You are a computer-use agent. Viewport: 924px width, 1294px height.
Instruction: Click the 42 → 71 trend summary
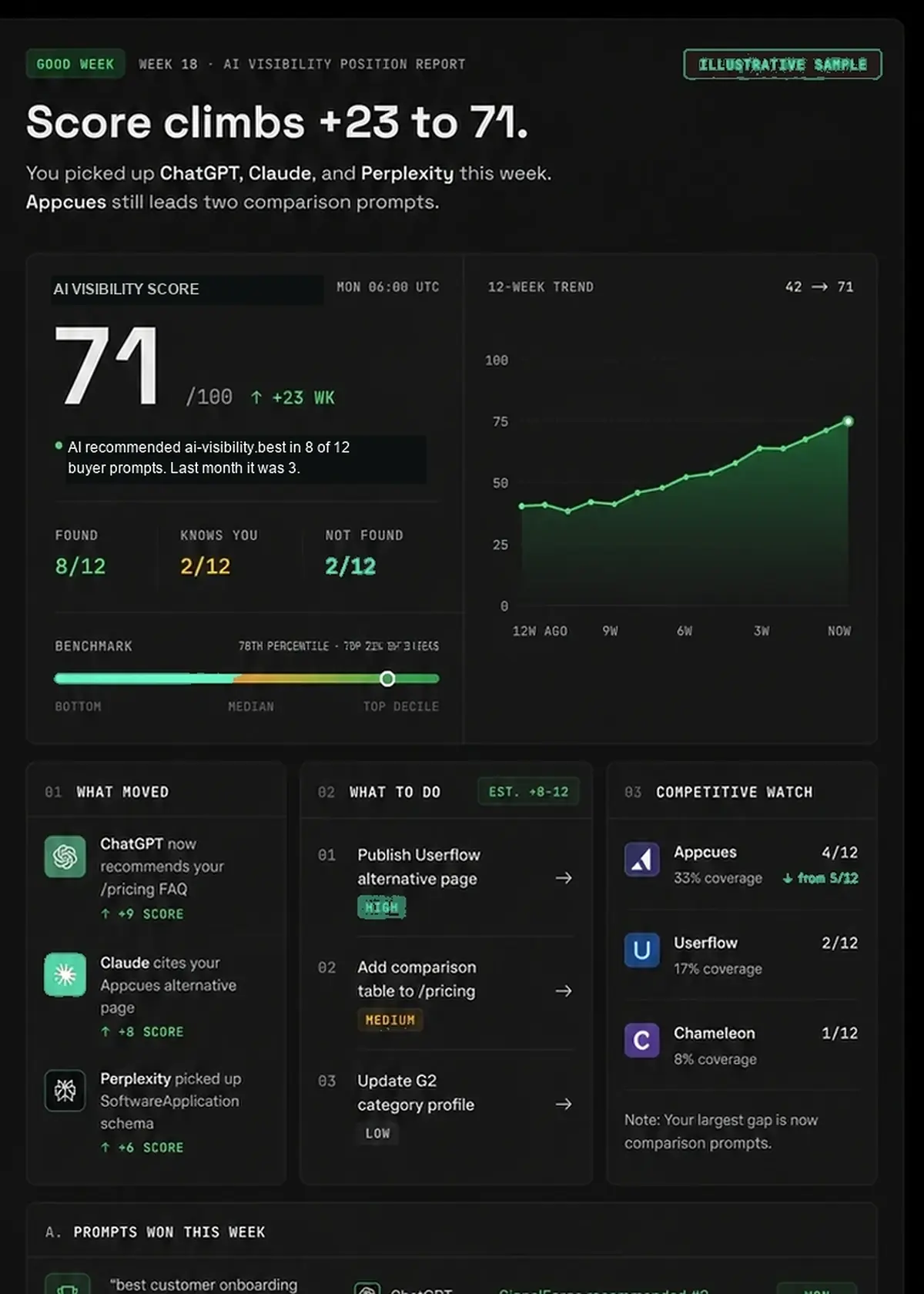819,287
